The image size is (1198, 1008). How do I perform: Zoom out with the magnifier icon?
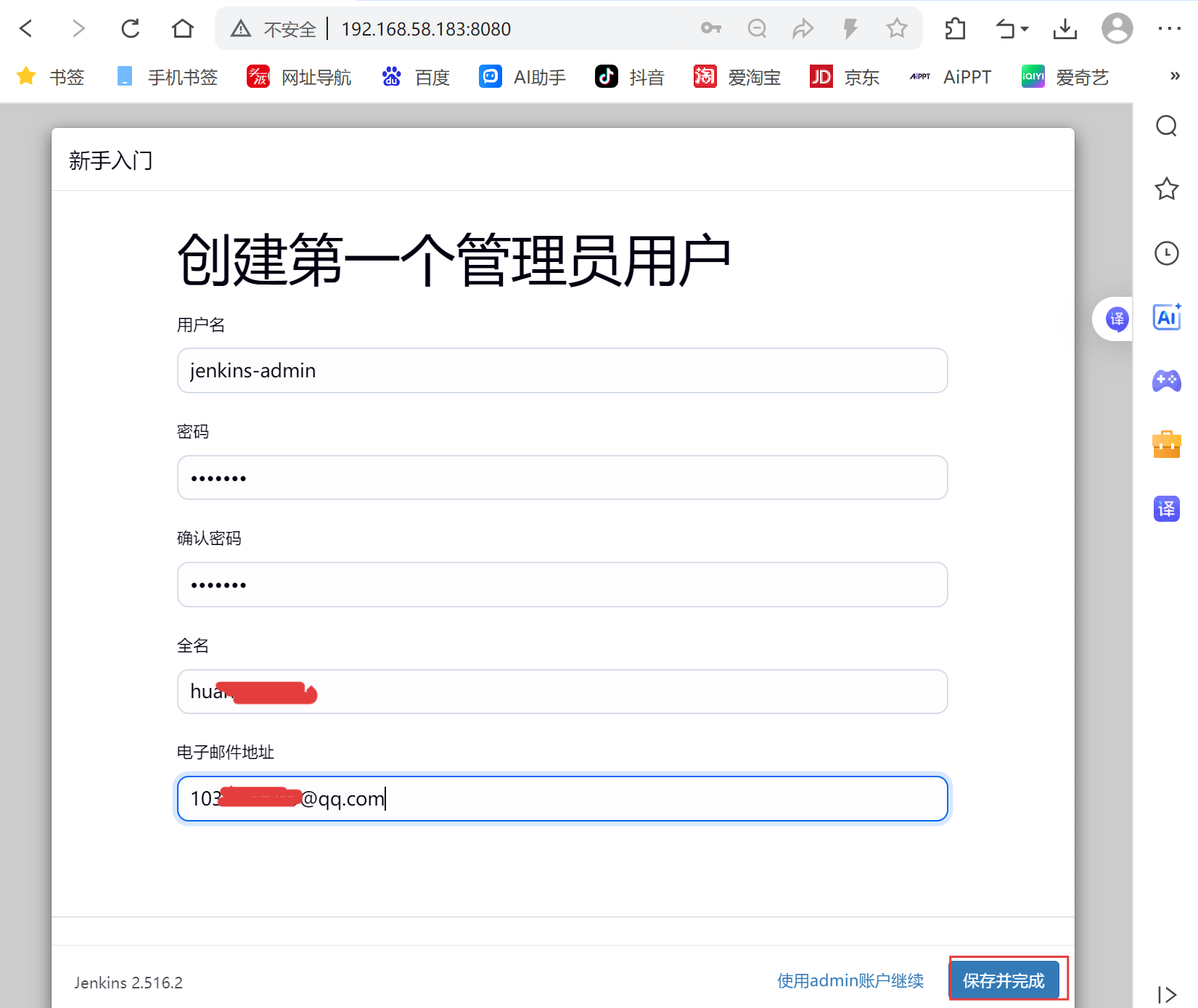pos(757,28)
